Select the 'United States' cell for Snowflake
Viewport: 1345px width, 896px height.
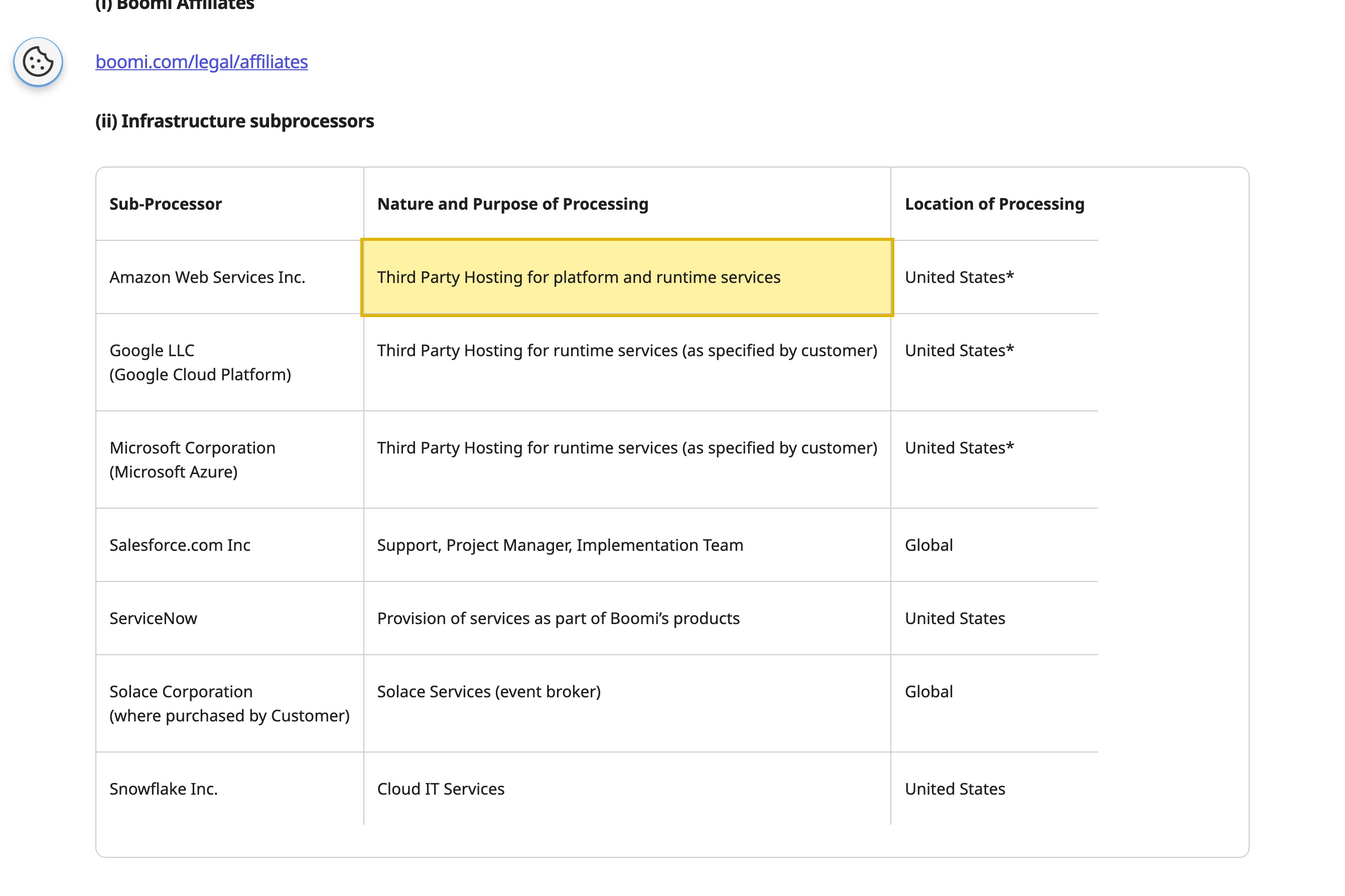coord(994,789)
